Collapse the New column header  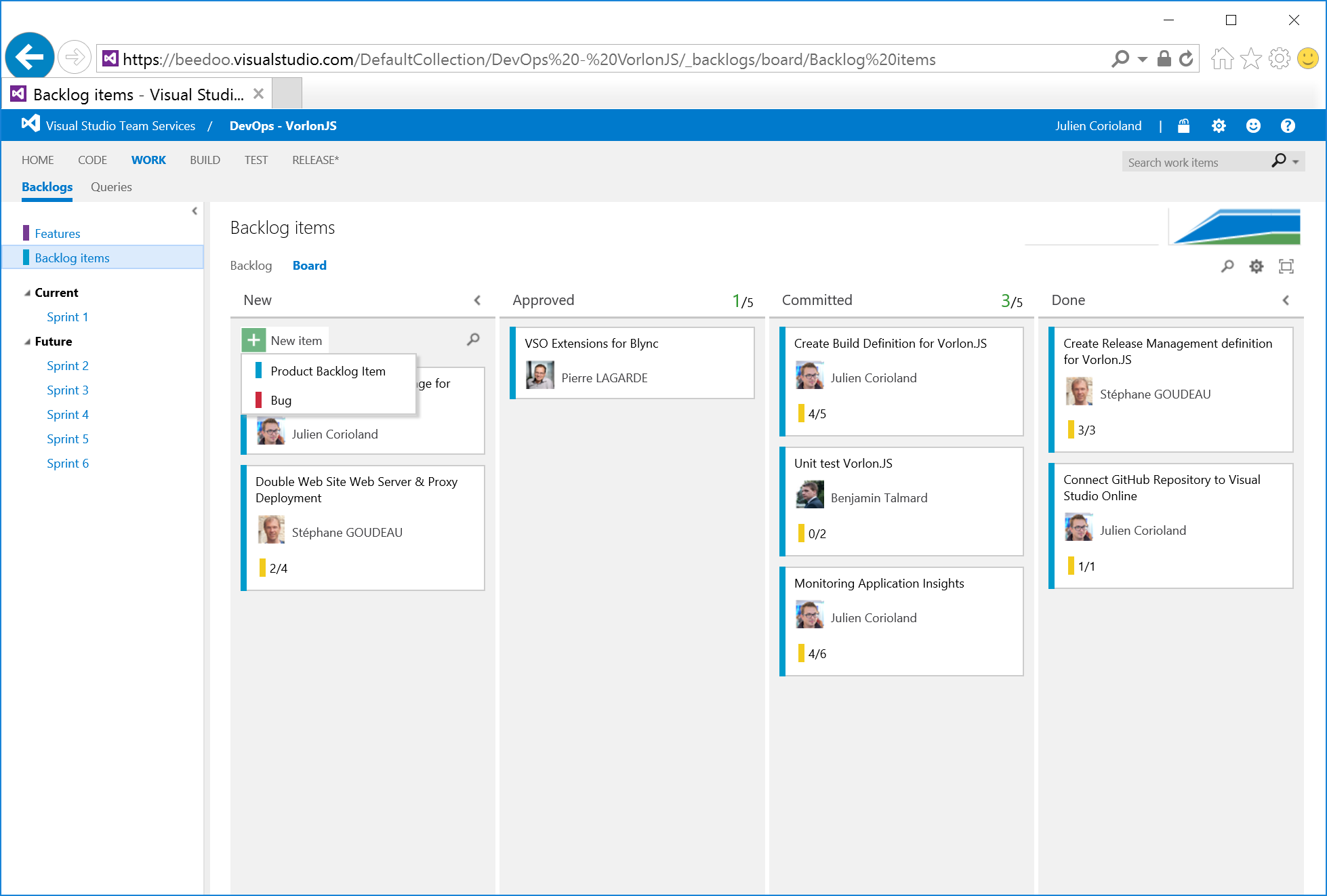(x=479, y=299)
